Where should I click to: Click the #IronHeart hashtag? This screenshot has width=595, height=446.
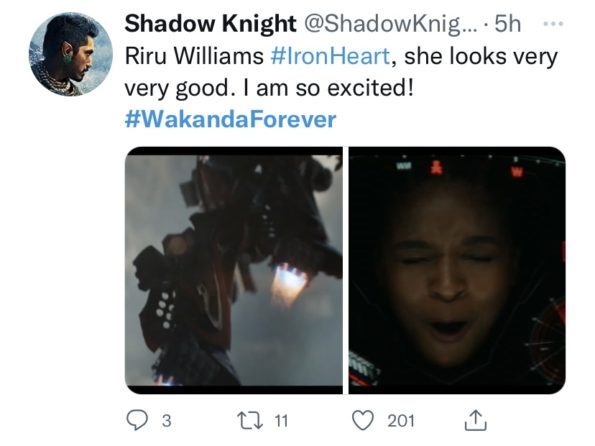[330, 56]
